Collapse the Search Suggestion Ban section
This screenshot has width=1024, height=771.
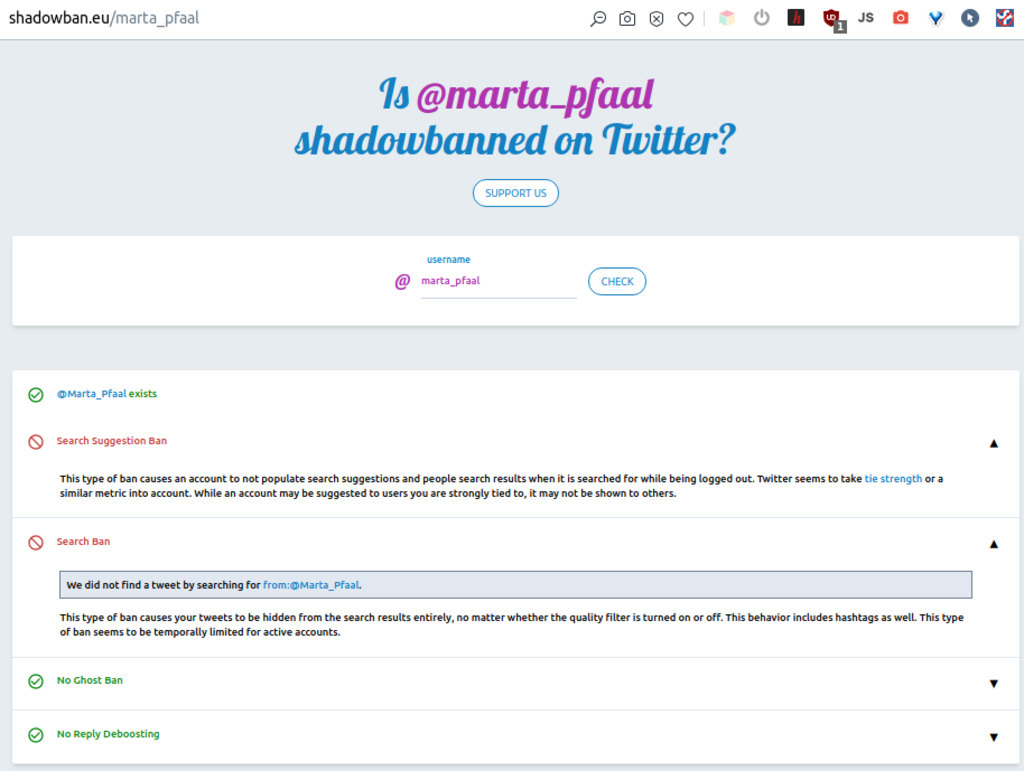point(993,443)
